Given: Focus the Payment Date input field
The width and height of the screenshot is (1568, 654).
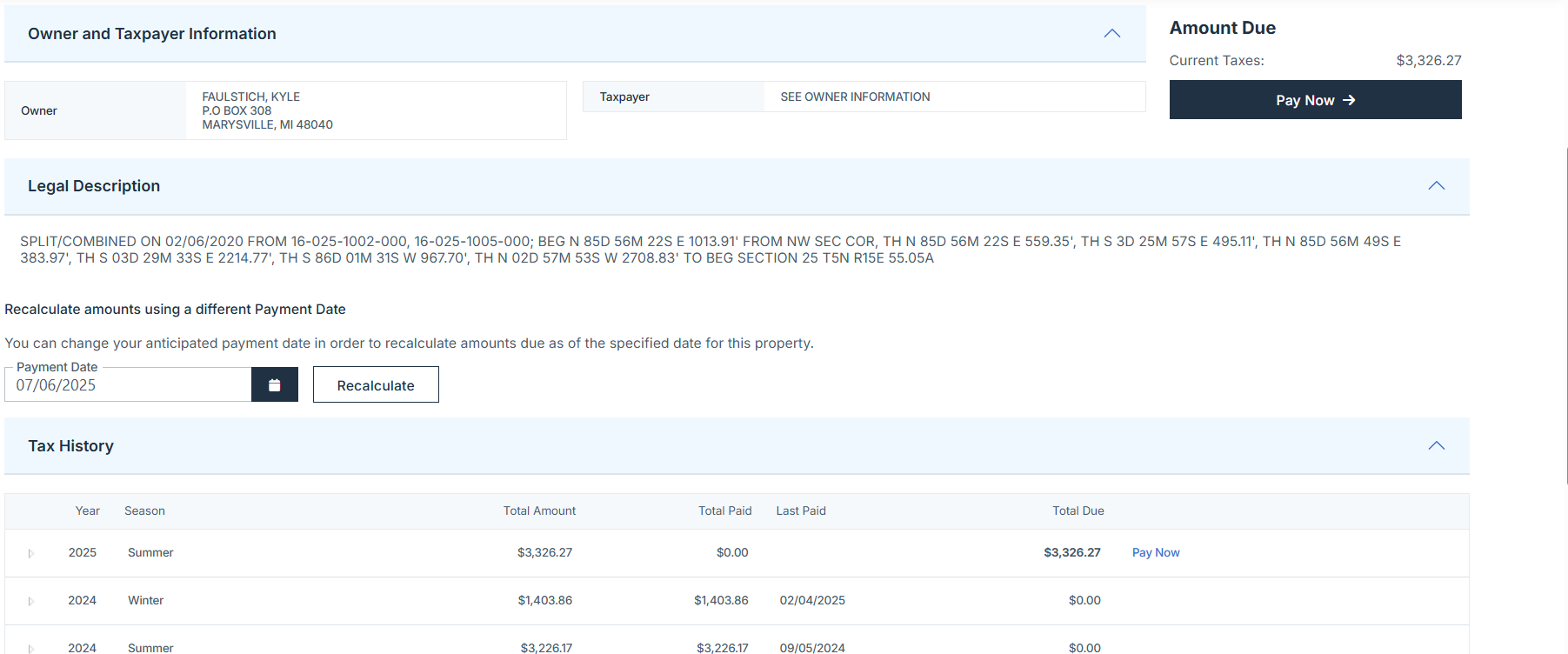Looking at the screenshot, I should click(128, 385).
